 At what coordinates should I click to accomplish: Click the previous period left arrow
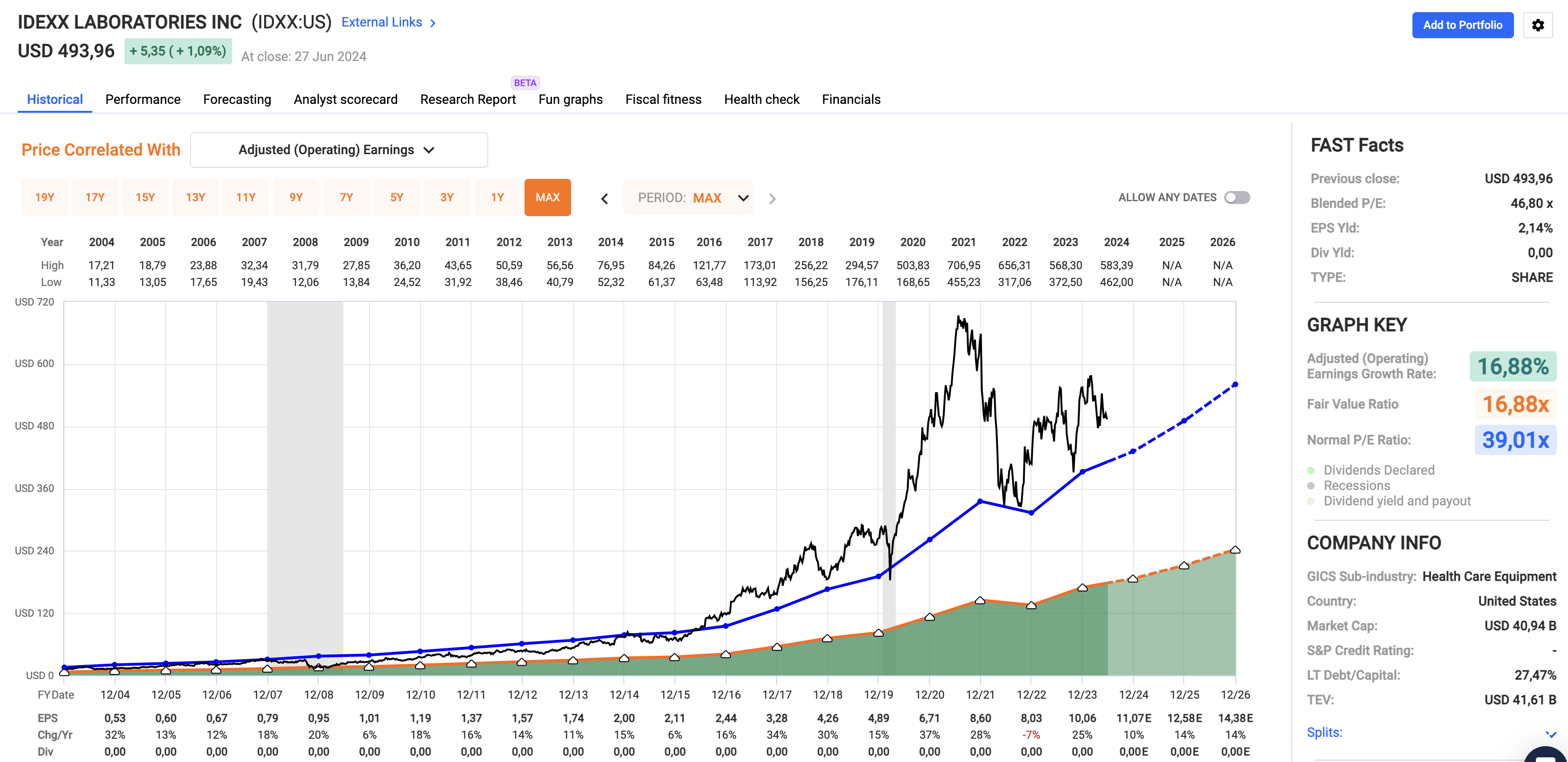tap(605, 198)
